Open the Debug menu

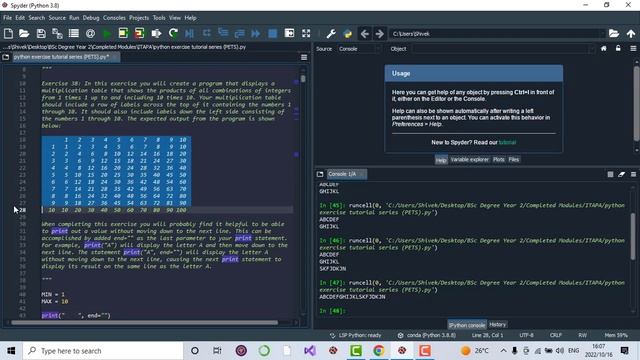pyautogui.click(x=91, y=18)
